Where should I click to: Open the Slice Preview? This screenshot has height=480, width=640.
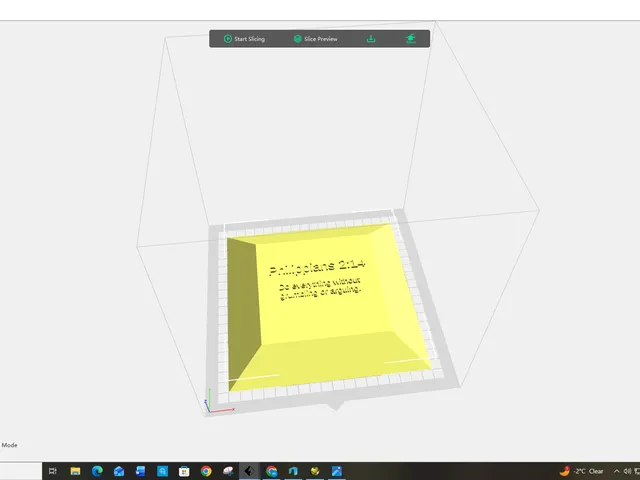[x=316, y=39]
